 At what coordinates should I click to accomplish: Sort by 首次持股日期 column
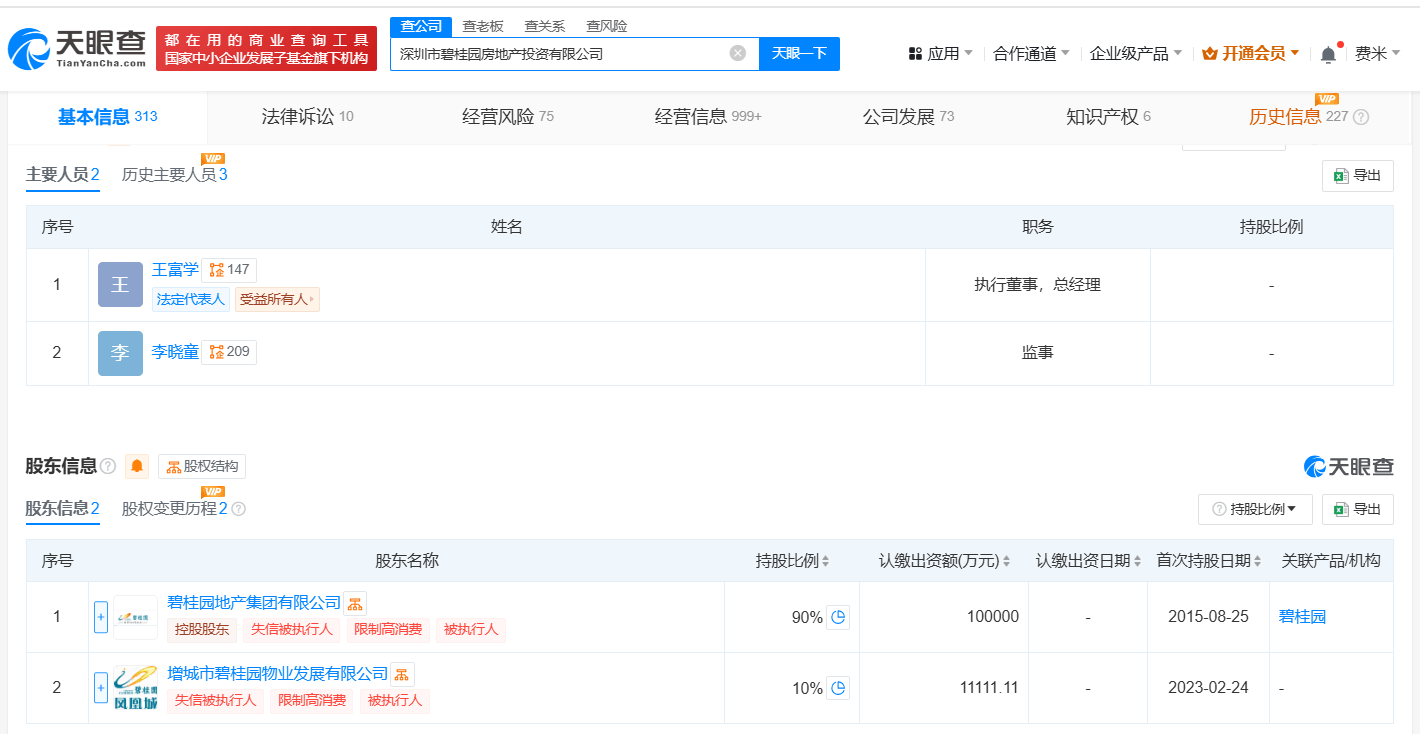click(x=1209, y=561)
